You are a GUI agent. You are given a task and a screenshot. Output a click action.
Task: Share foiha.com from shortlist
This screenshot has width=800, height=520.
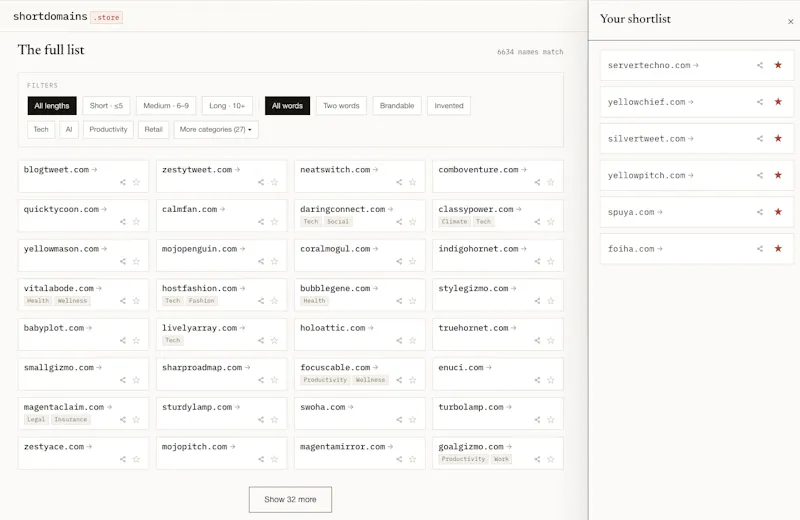point(760,249)
